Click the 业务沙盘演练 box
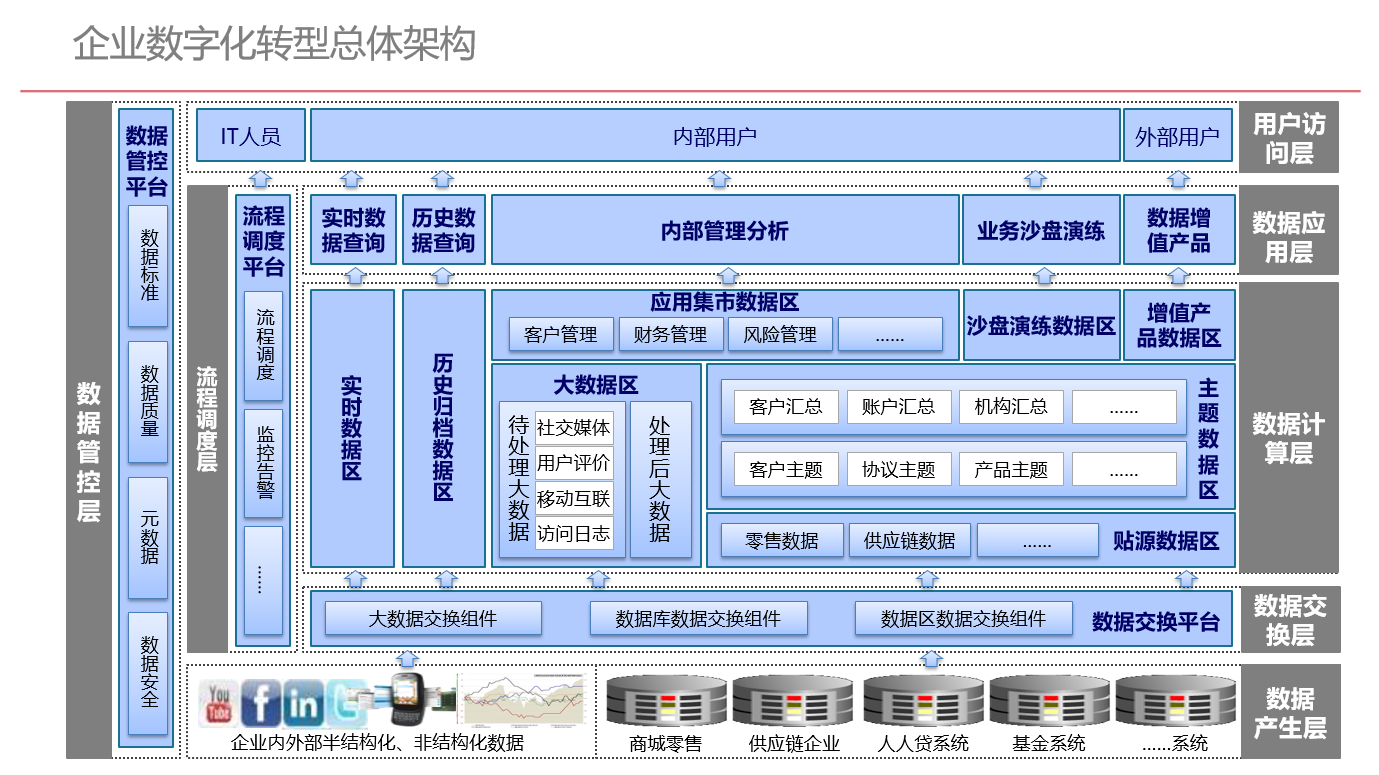Viewport: 1379px width, 775px height. tap(1041, 229)
